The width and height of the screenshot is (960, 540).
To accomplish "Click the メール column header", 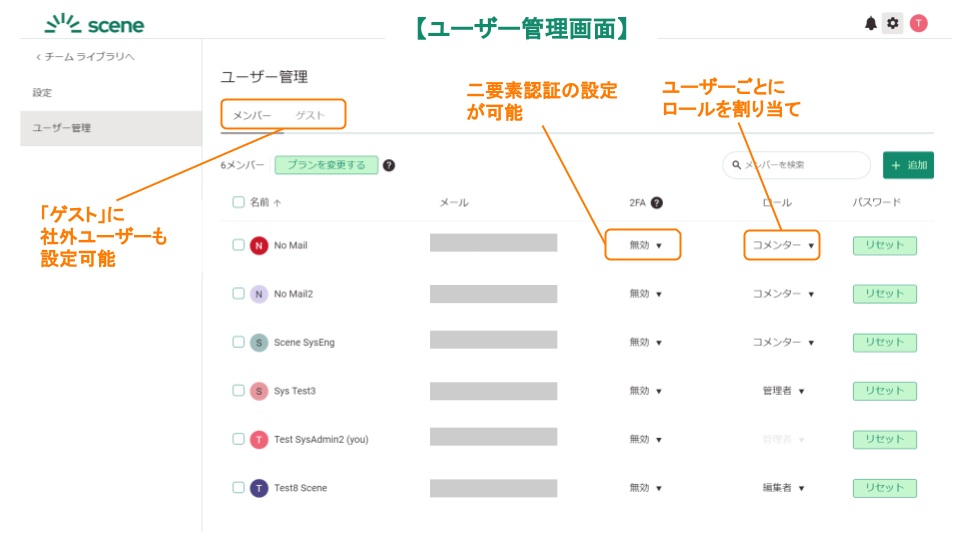I will [454, 203].
